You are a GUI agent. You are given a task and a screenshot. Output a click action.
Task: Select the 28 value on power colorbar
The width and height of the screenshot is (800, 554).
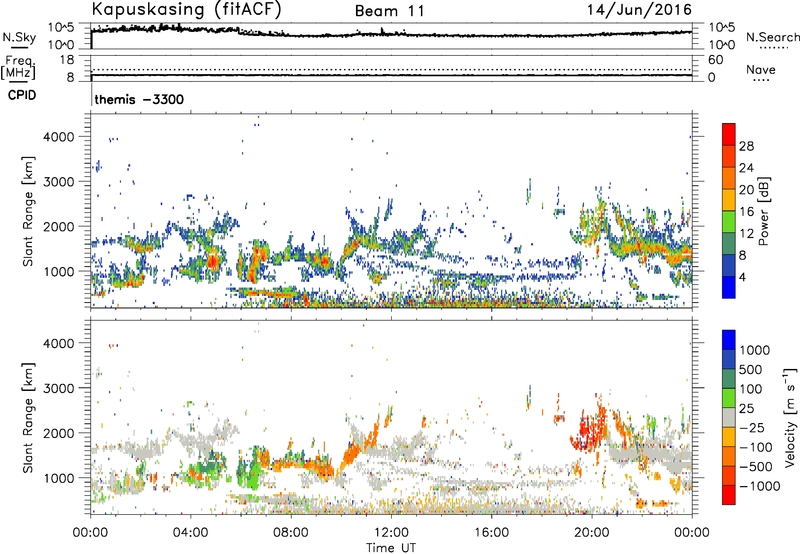pos(746,146)
